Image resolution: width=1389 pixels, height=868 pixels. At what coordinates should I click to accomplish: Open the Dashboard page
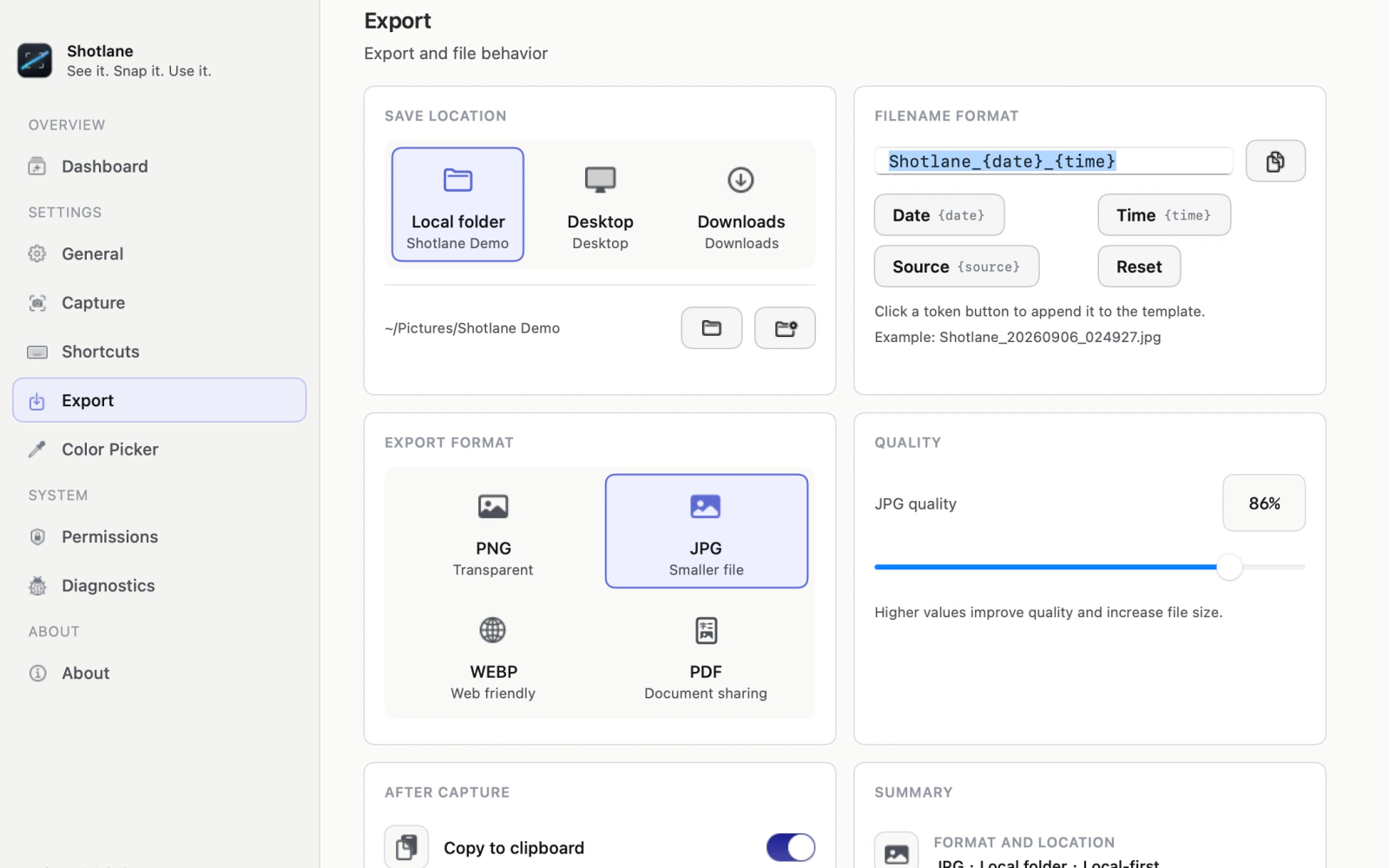160,167
